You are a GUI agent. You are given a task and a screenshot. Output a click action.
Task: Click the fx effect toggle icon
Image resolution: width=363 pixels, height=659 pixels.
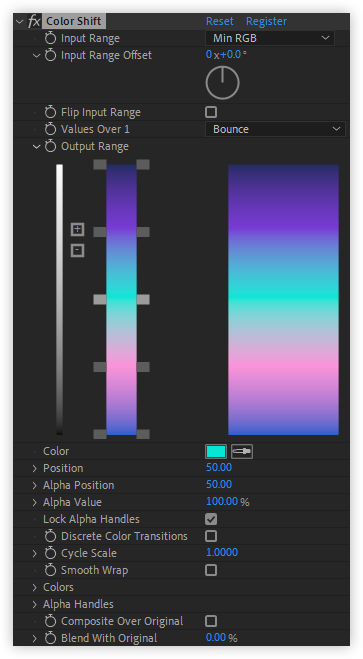click(x=34, y=21)
